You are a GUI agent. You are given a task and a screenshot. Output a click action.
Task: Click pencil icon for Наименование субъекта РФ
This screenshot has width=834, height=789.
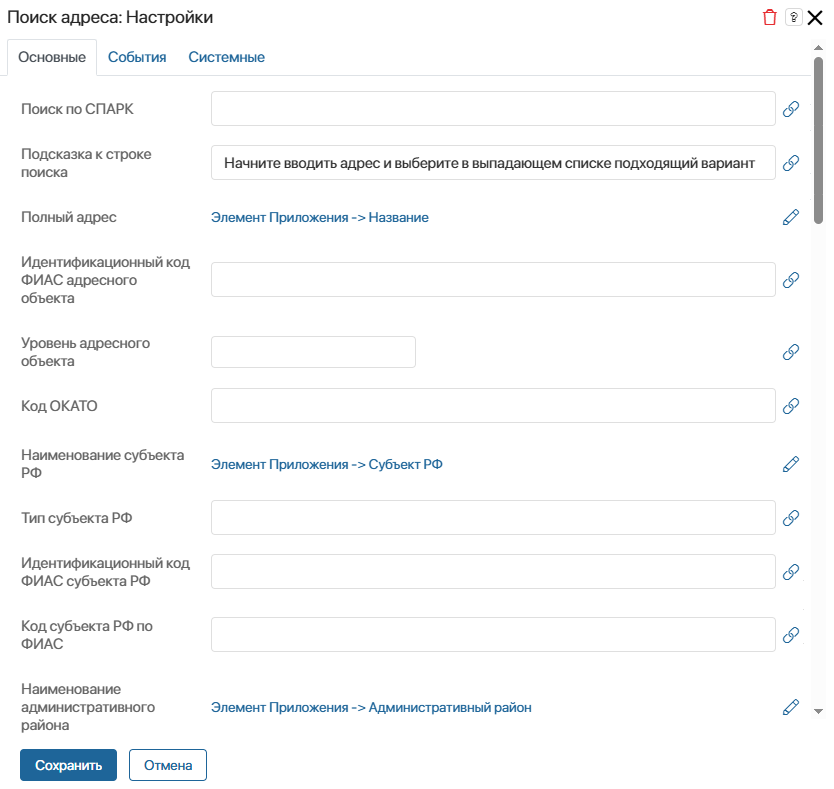click(x=790, y=464)
